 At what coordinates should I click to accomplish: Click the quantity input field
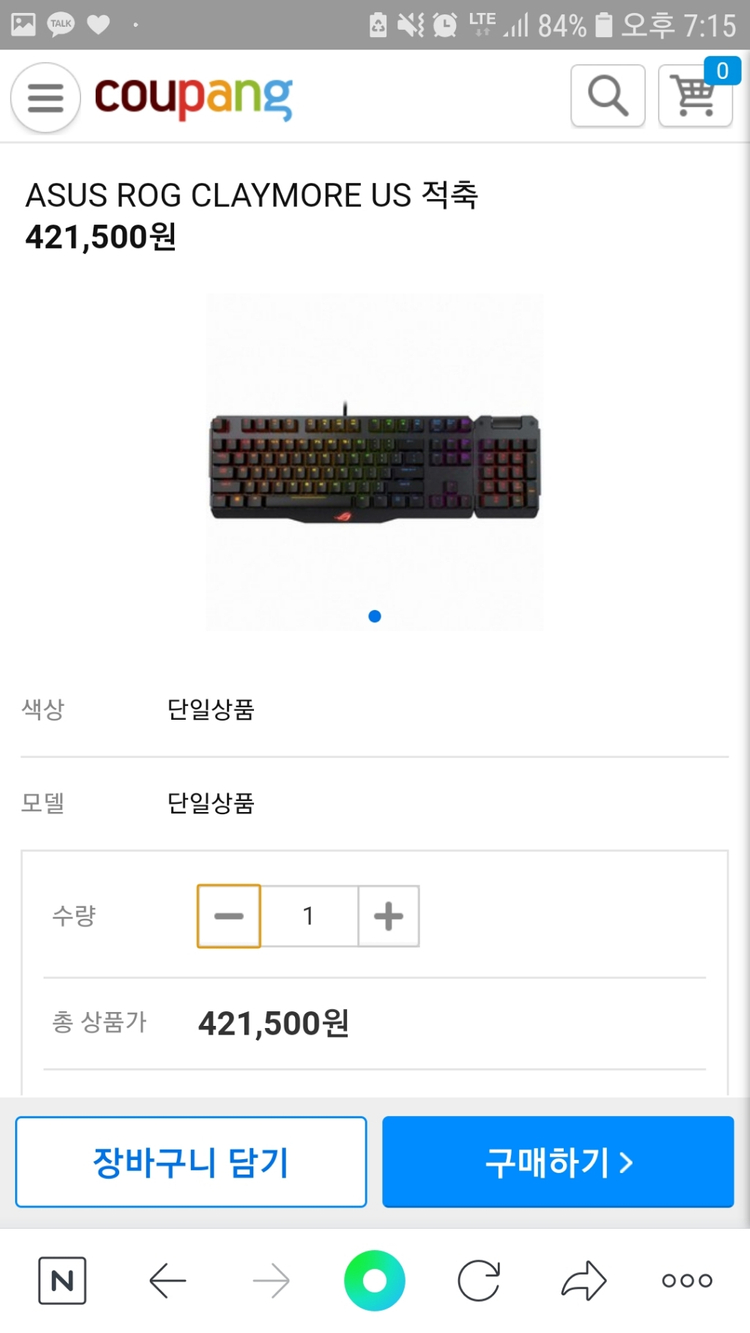coord(309,916)
